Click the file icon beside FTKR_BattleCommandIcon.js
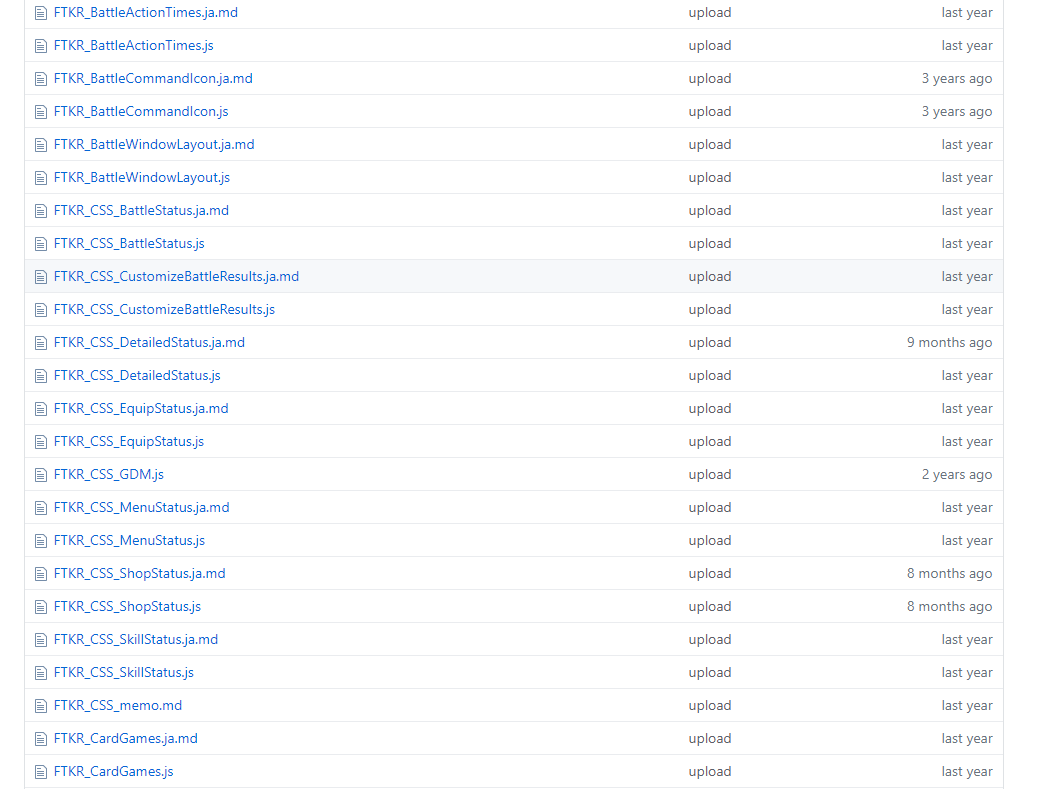The image size is (1052, 789). pyautogui.click(x=41, y=111)
